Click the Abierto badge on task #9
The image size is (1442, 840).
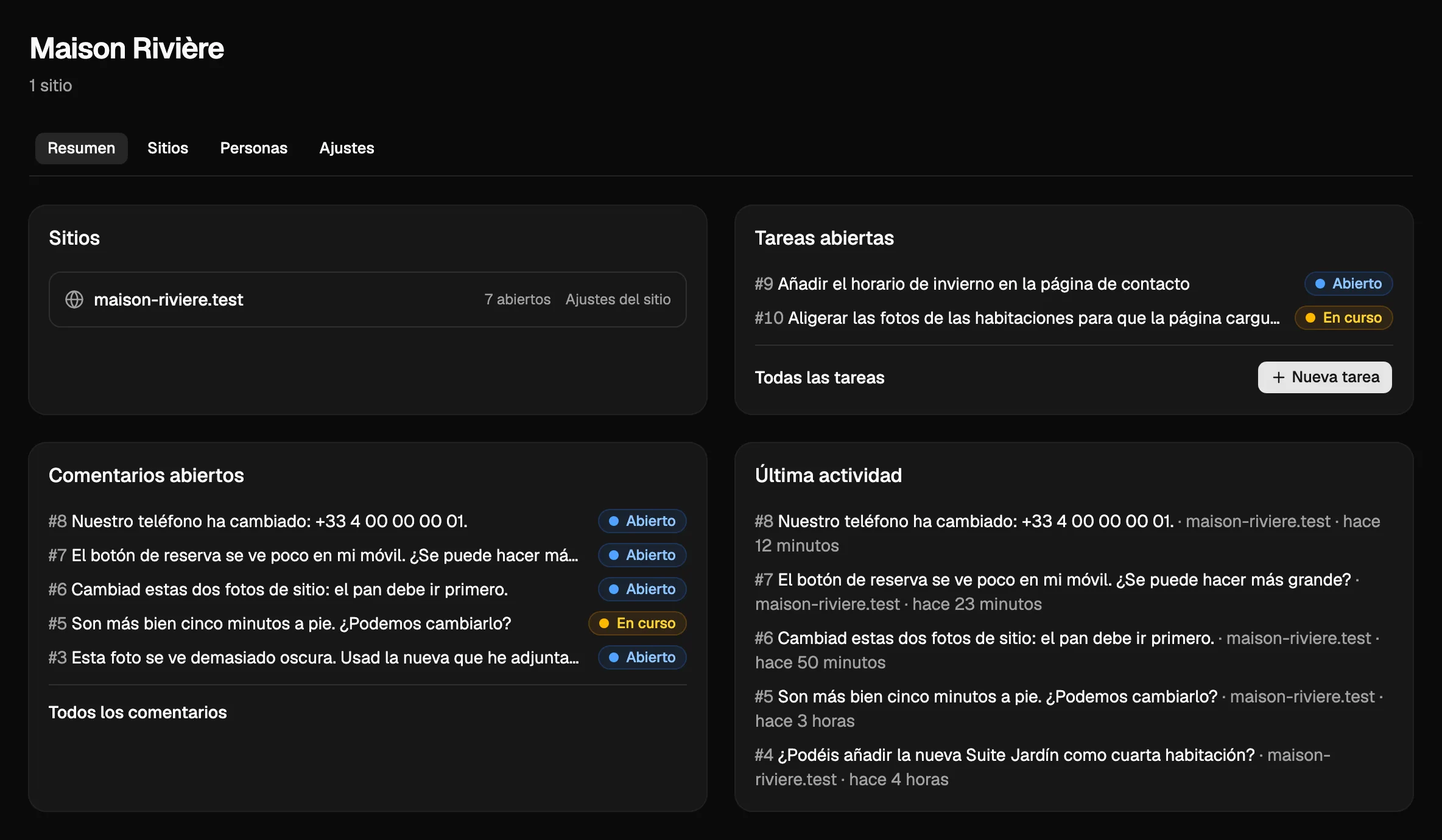1348,284
